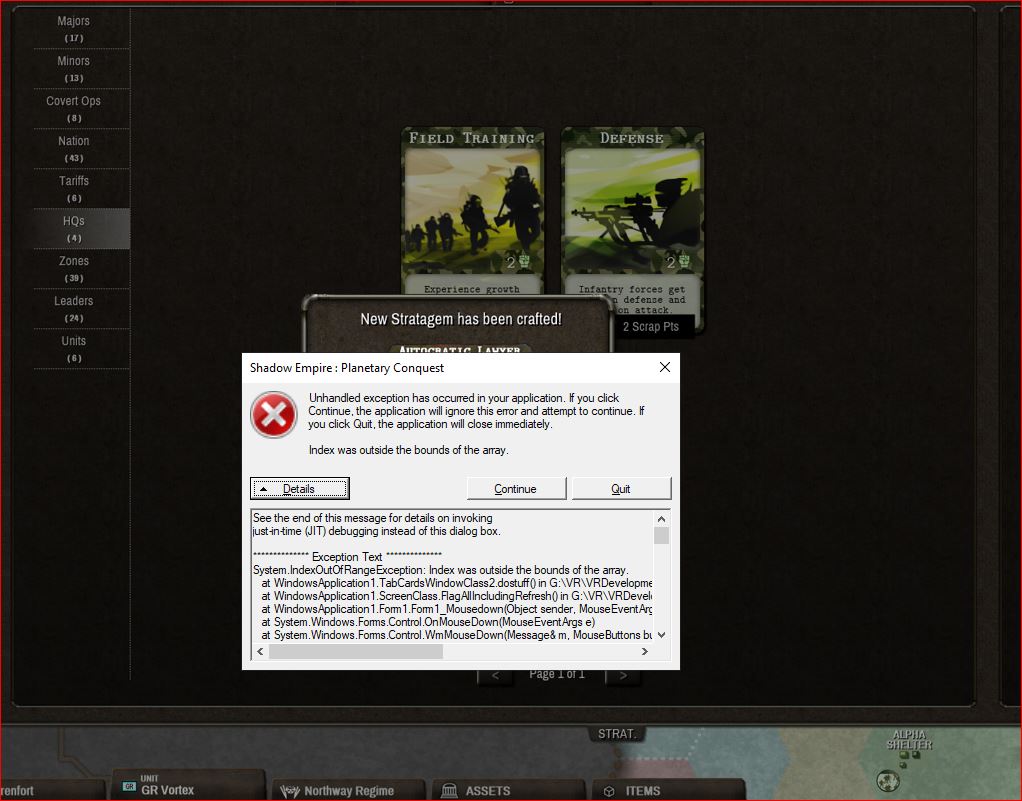Viewport: 1022px width, 801px height.
Task: Open the Units category
Action: [74, 349]
